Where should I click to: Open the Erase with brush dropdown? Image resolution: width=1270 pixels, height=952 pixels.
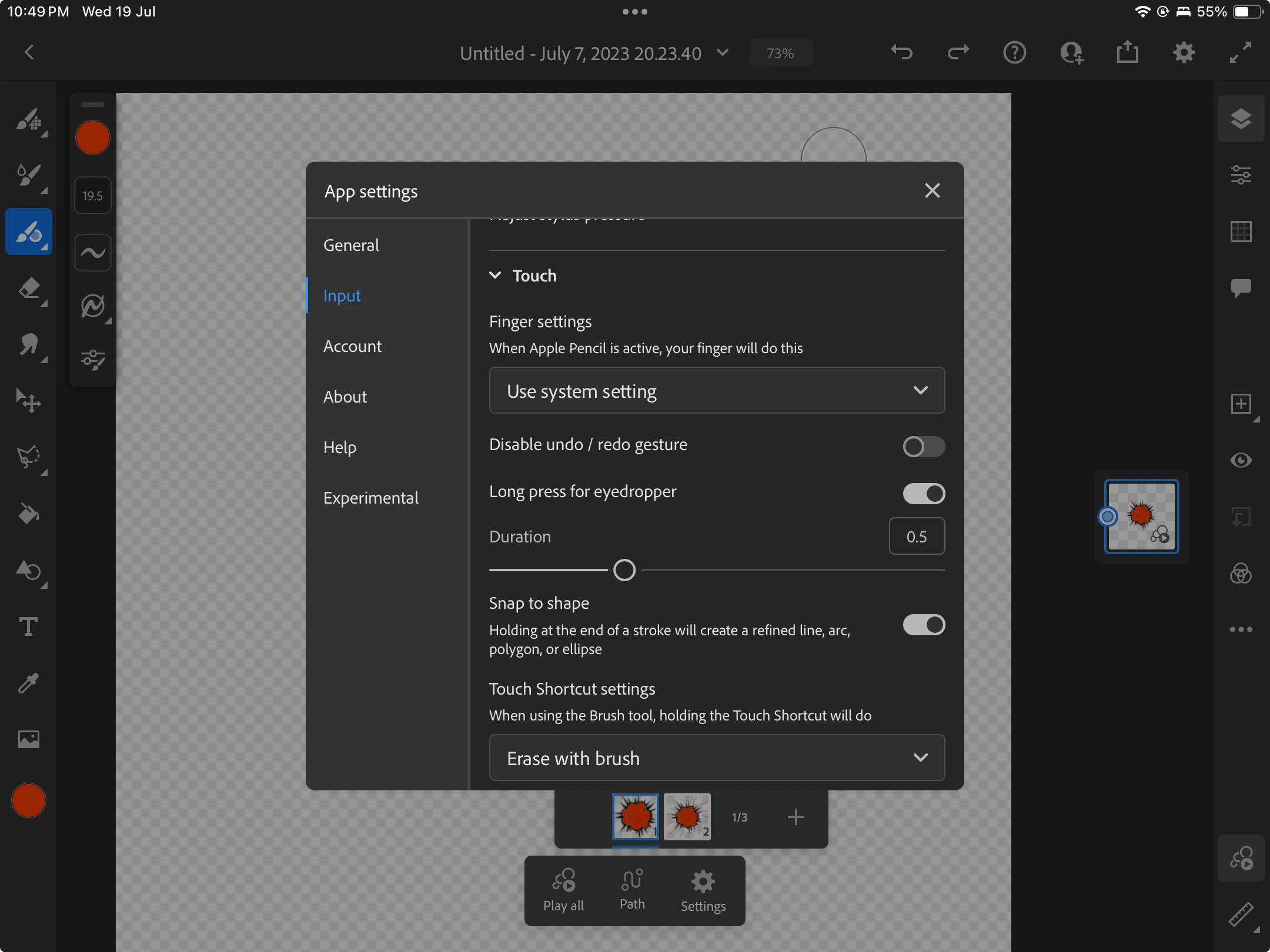[717, 758]
